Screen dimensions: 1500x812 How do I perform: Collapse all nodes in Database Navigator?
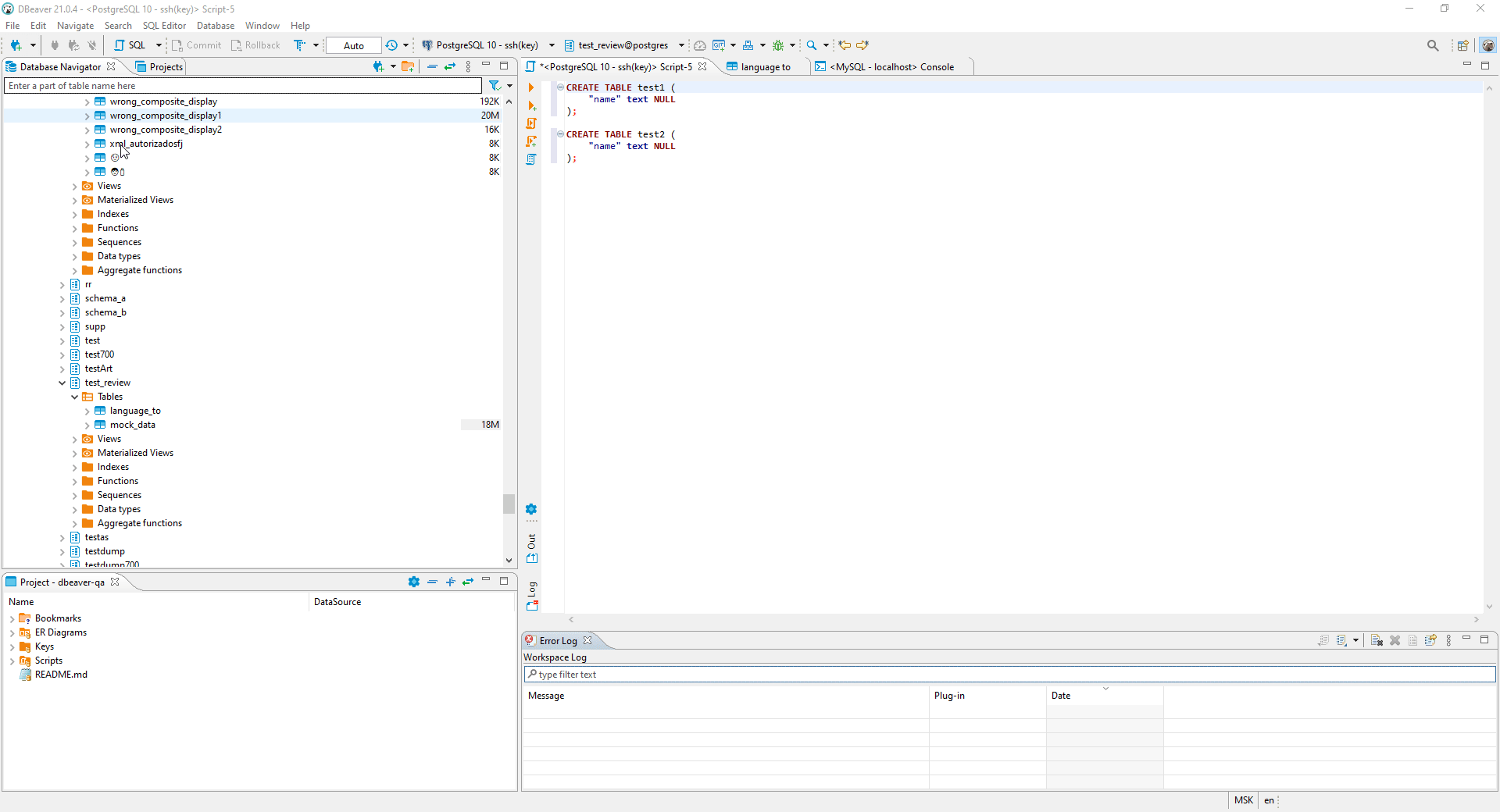click(432, 66)
